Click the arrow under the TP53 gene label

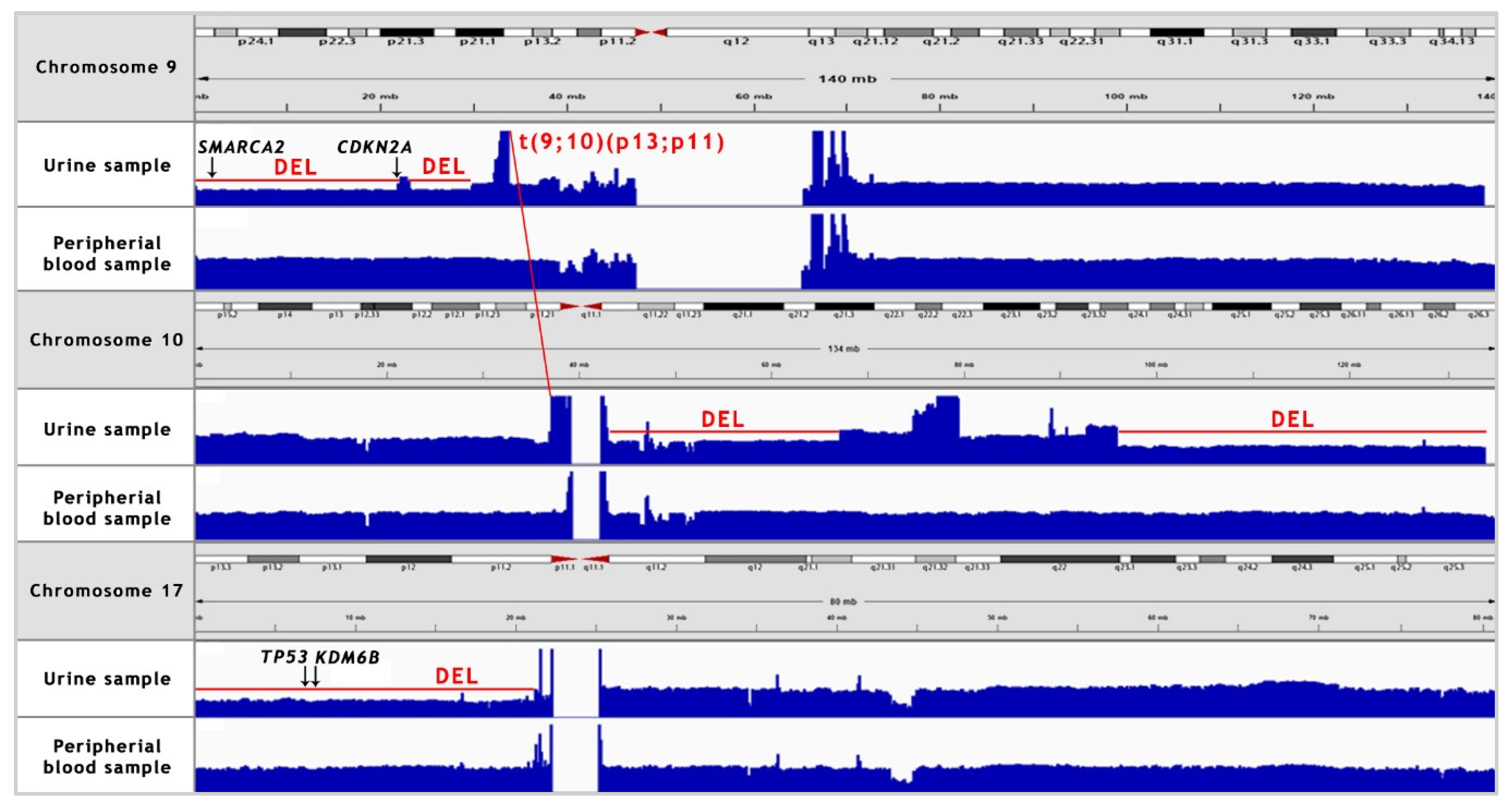pyautogui.click(x=305, y=676)
